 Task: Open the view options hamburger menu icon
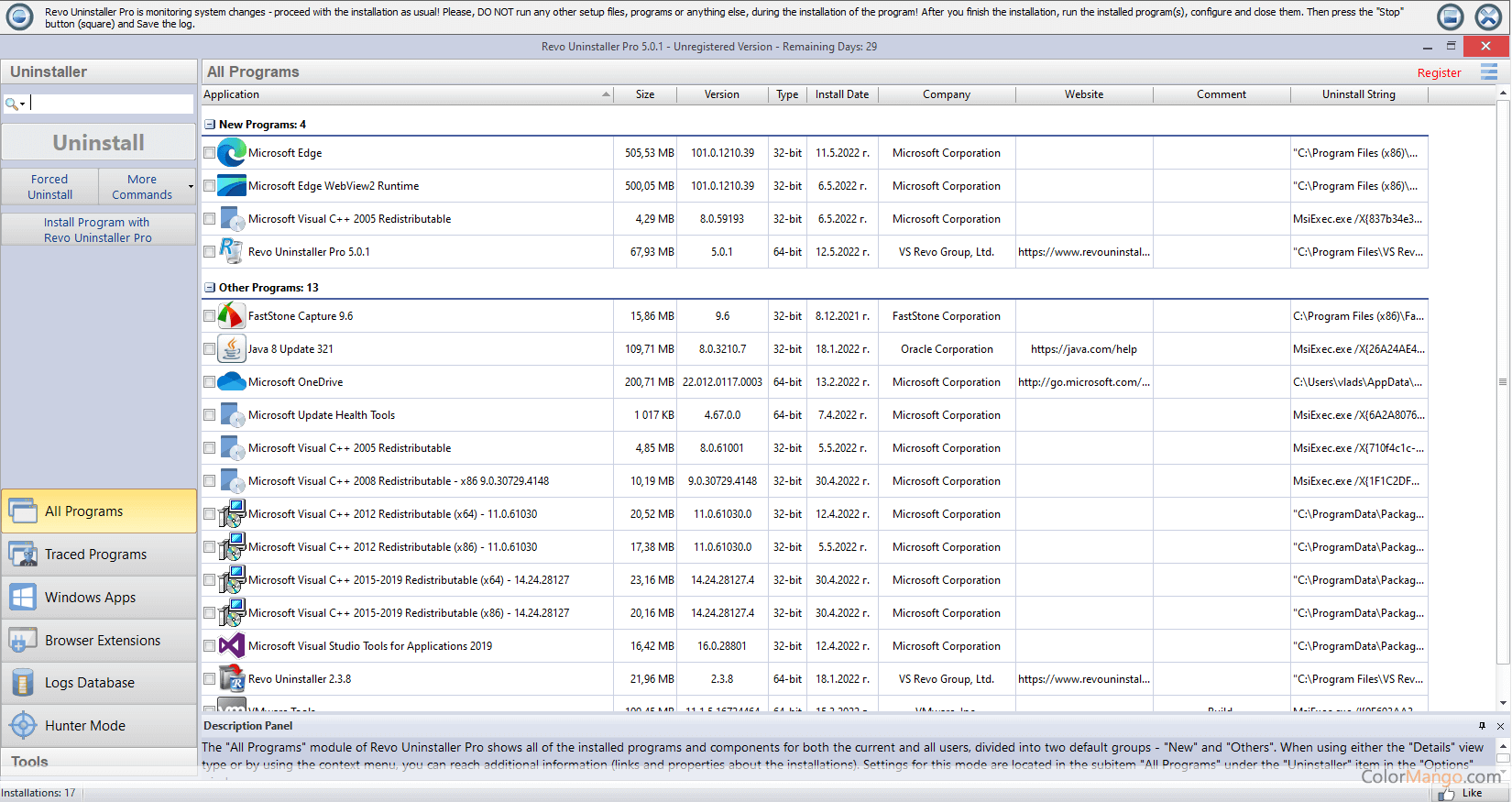[x=1489, y=71]
